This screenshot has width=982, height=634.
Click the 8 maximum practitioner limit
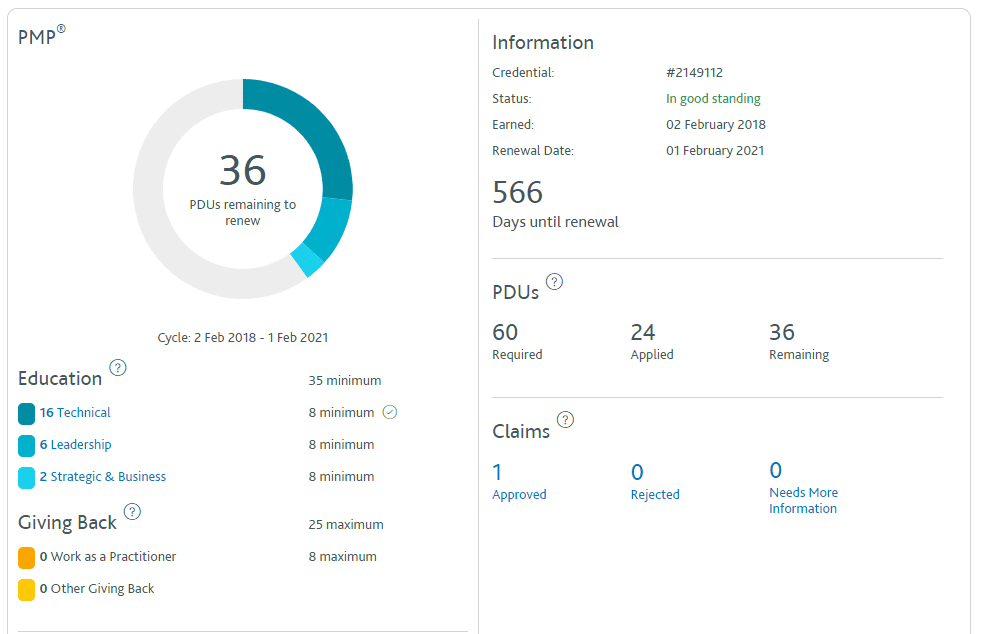click(343, 557)
